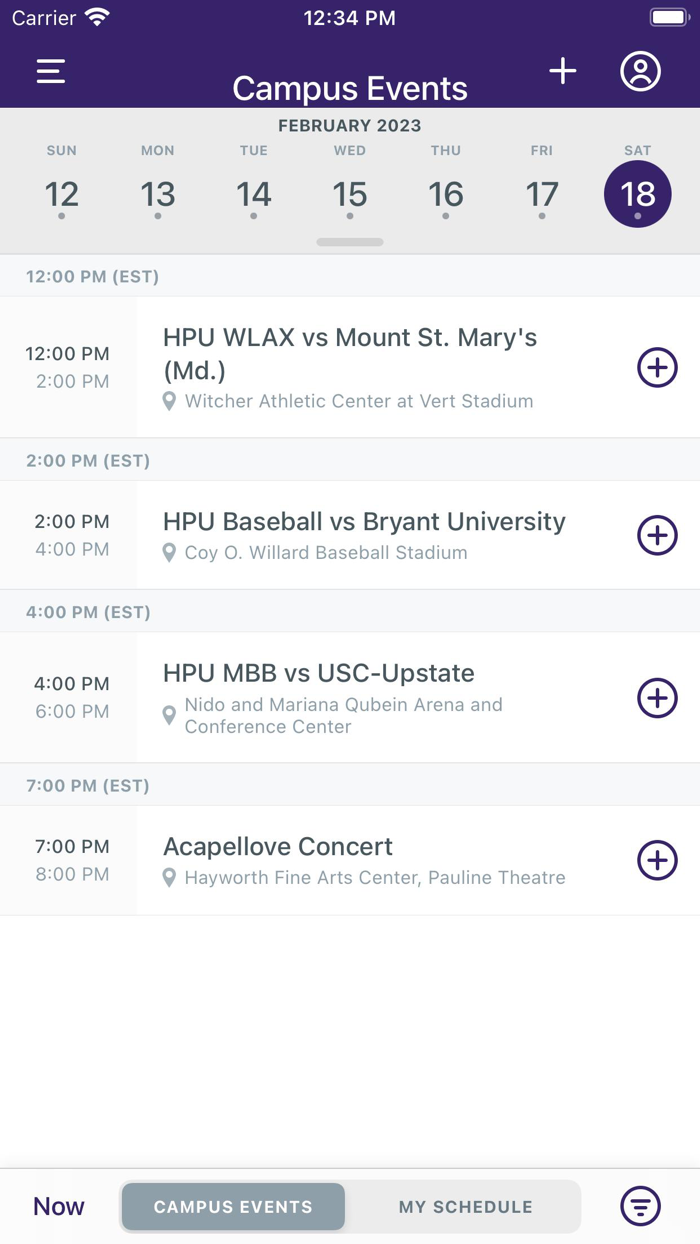Select Wednesday February 15
This screenshot has width=700, height=1244.
(x=350, y=194)
